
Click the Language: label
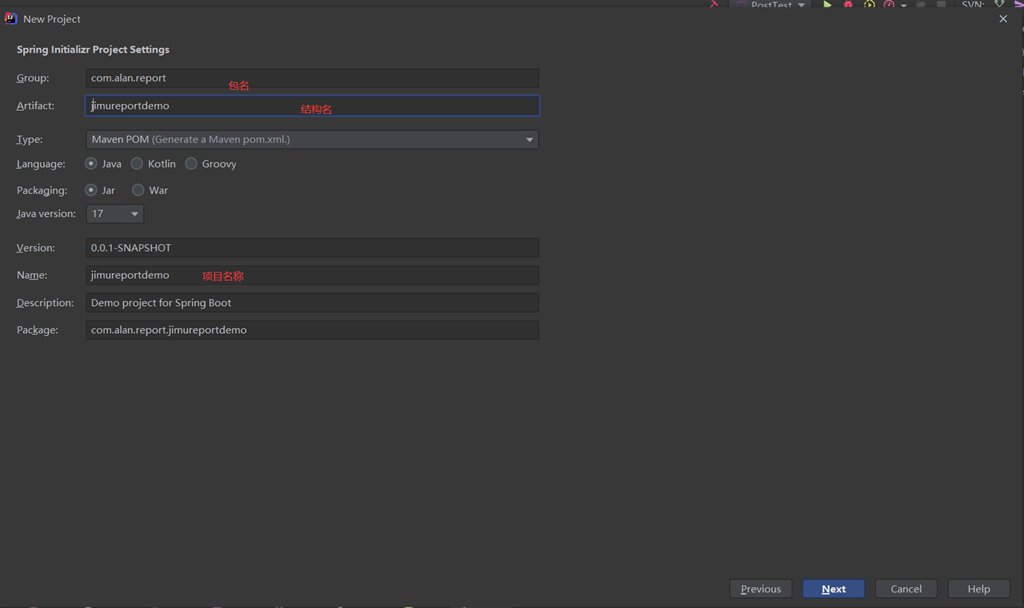coord(41,164)
